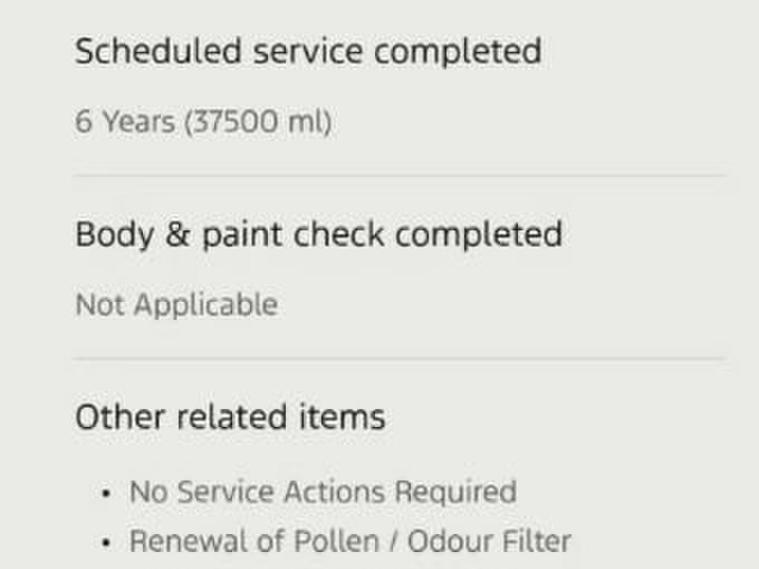Select the "Not Applicable" status text

[176, 304]
